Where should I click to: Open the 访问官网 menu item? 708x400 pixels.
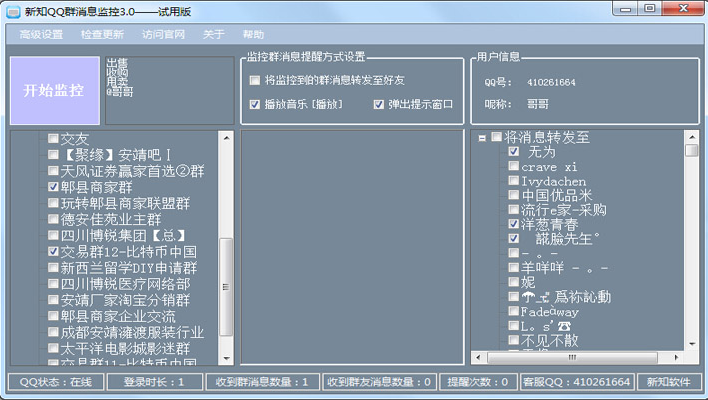163,34
